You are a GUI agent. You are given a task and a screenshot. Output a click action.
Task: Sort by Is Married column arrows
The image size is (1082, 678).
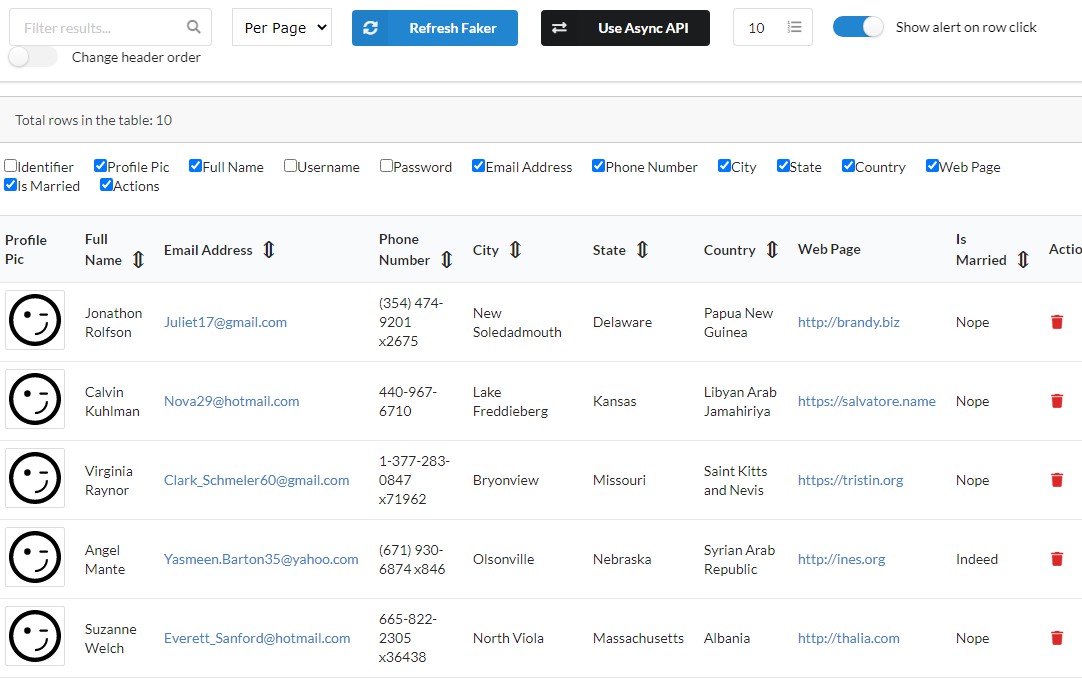(x=1023, y=259)
